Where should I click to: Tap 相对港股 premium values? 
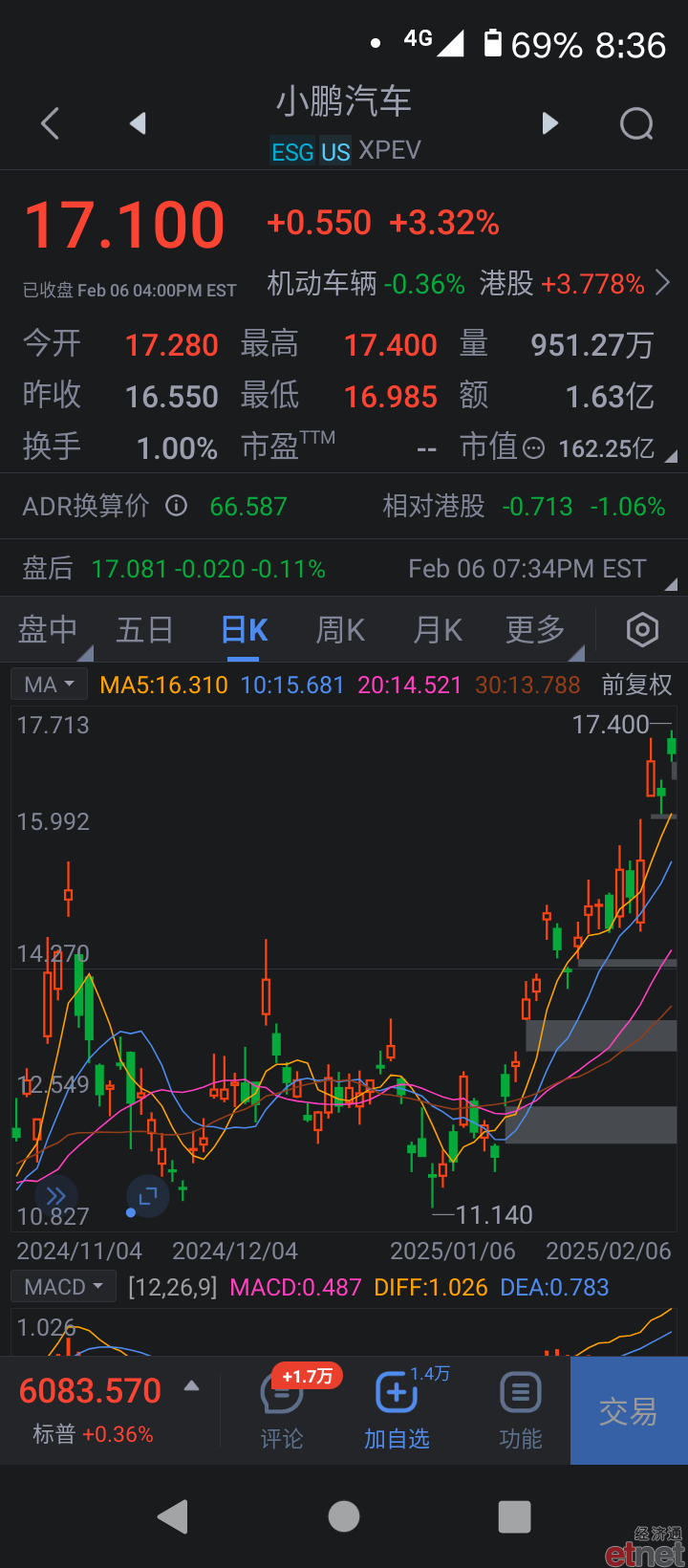coord(583,506)
